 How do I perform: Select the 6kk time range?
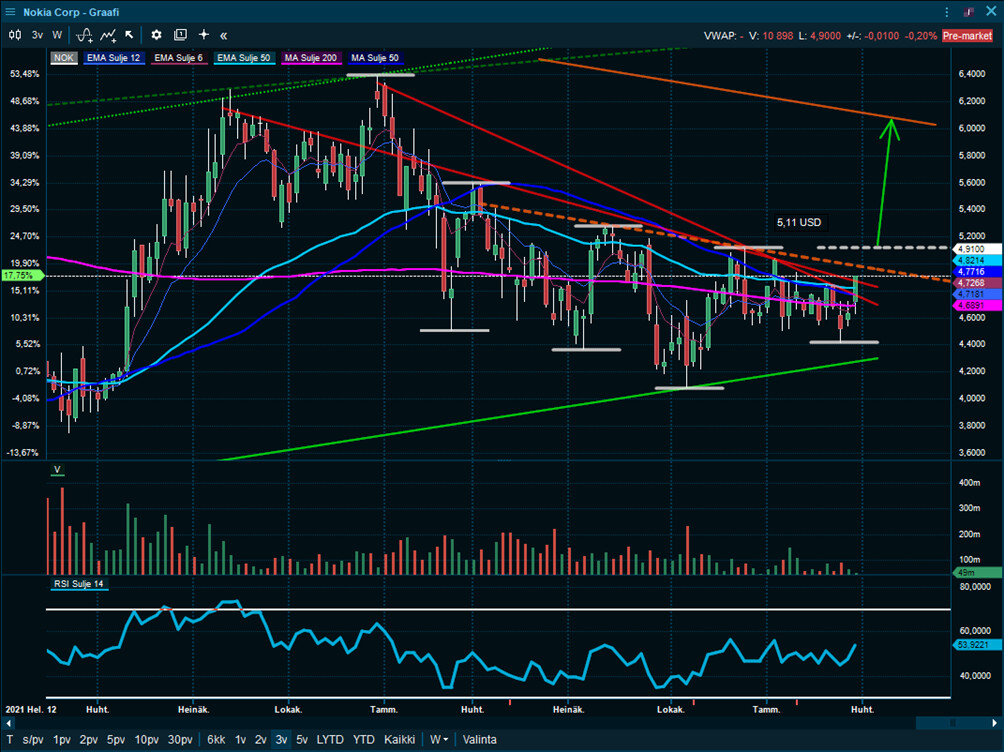coord(216,739)
